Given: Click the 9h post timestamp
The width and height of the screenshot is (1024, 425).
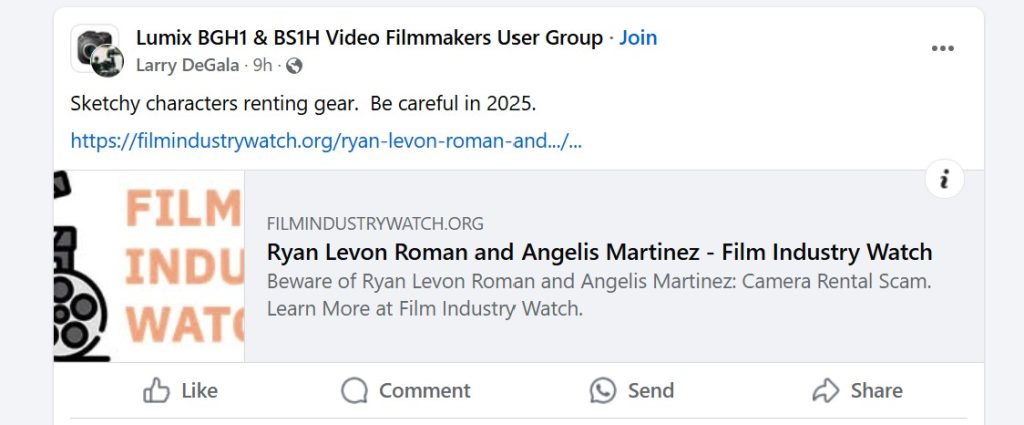Looking at the screenshot, I should pyautogui.click(x=263, y=66).
